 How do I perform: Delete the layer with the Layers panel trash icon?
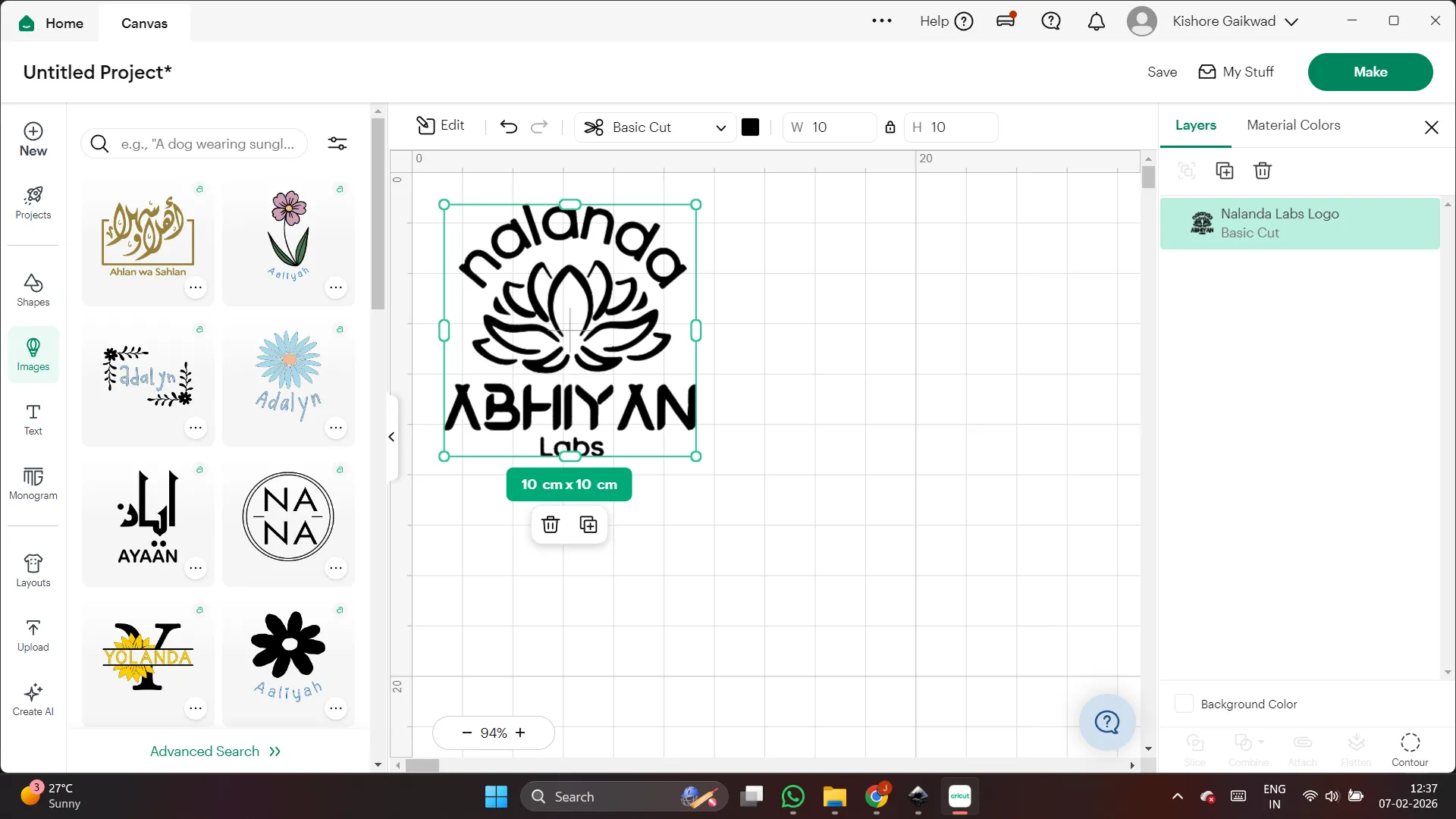tap(1262, 171)
